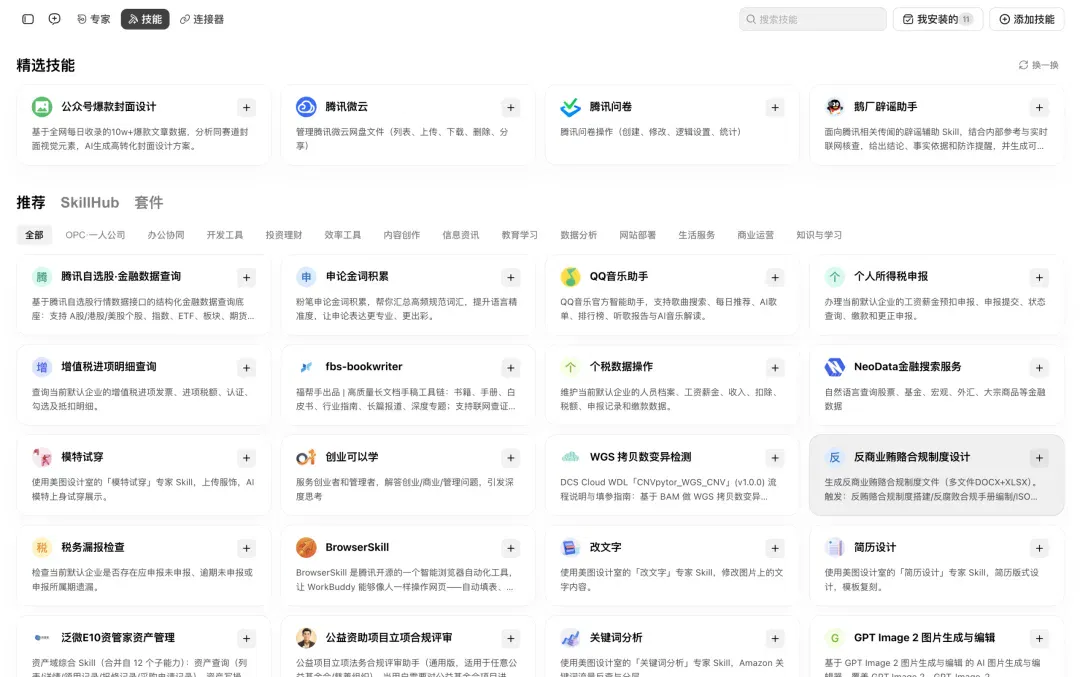Add the 反商业贿赂合规制度设计 skill
Image resolution: width=1080 pixels, height=677 pixels.
click(1039, 458)
